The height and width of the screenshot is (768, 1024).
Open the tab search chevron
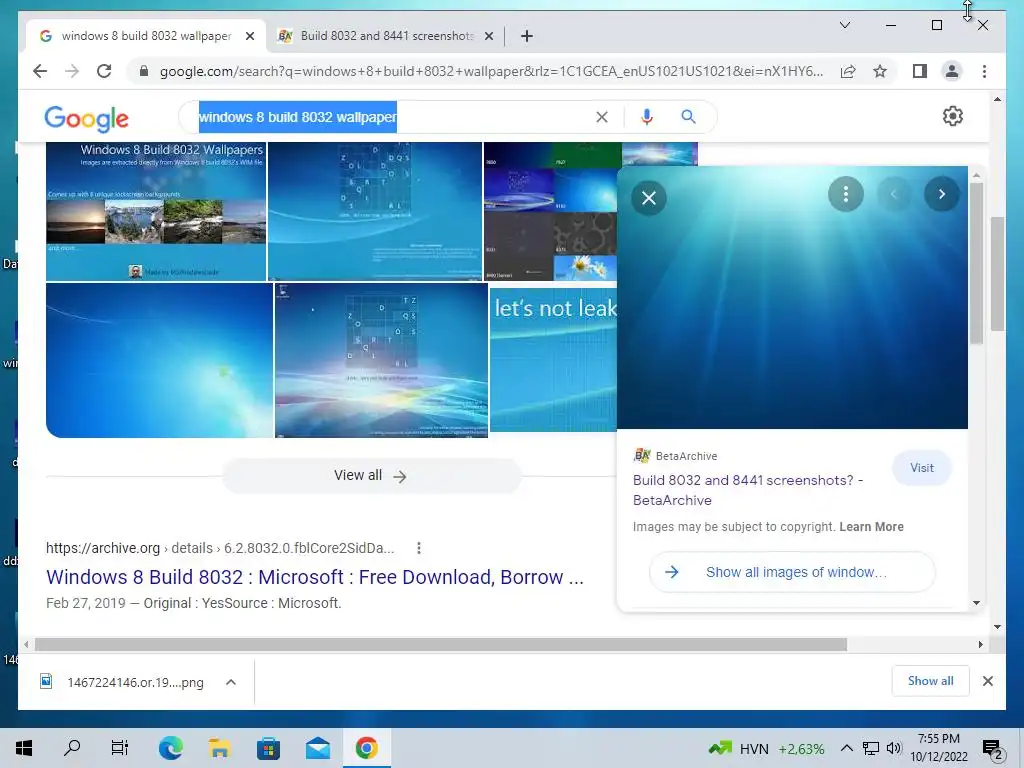[844, 25]
